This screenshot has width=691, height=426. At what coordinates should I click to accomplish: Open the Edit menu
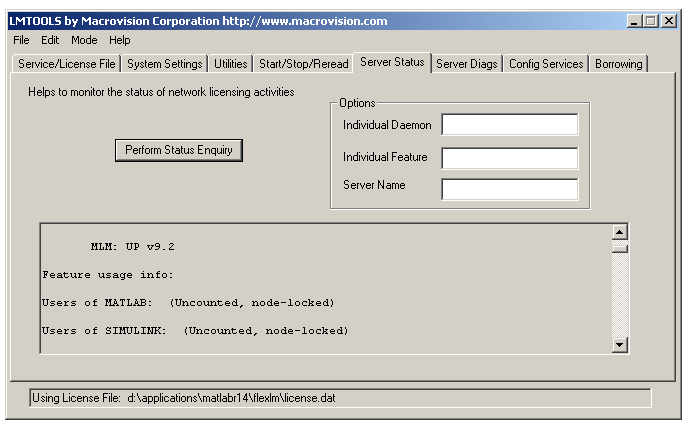[x=50, y=40]
